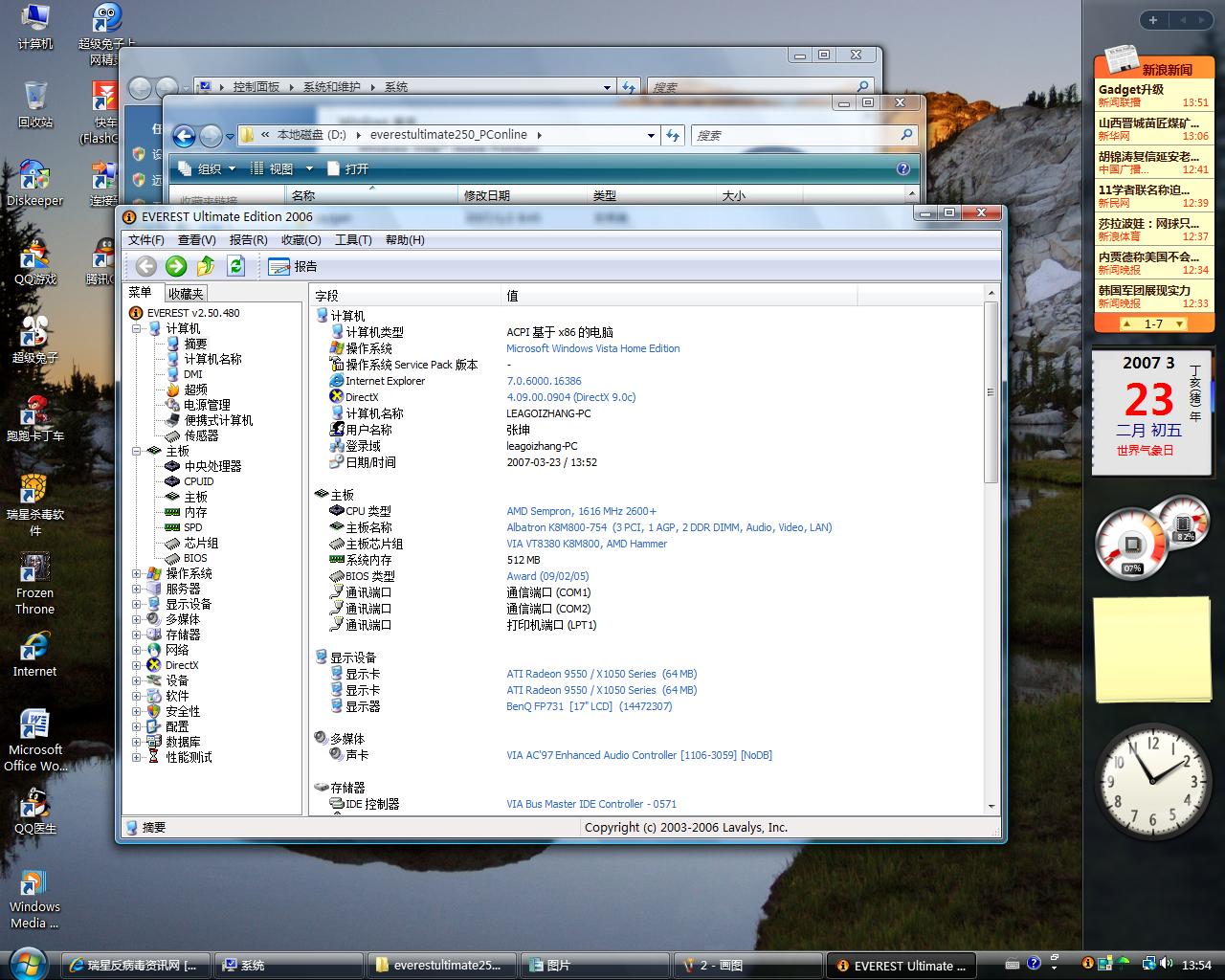
Task: Select the 传感器 sensor tree item
Action: 201,435
